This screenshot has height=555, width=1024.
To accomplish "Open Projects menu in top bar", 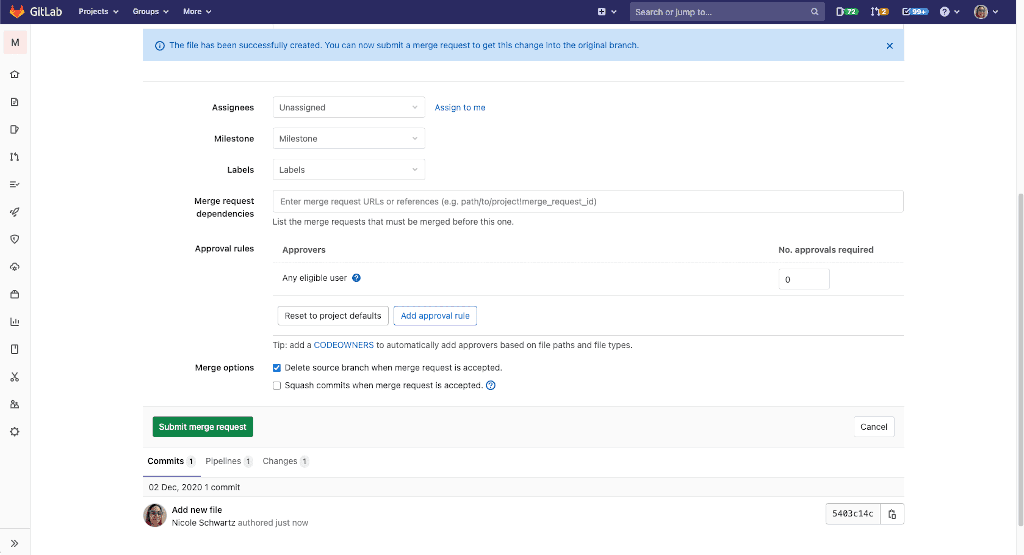I will point(99,12).
